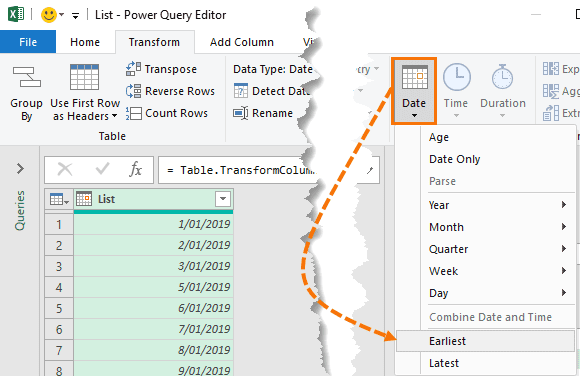Open the File tab
Image resolution: width=580 pixels, height=376 pixels.
[28, 42]
